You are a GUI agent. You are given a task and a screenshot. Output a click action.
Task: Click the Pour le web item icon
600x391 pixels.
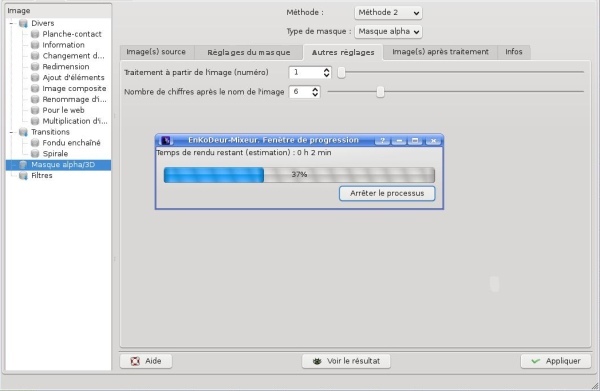pos(35,110)
